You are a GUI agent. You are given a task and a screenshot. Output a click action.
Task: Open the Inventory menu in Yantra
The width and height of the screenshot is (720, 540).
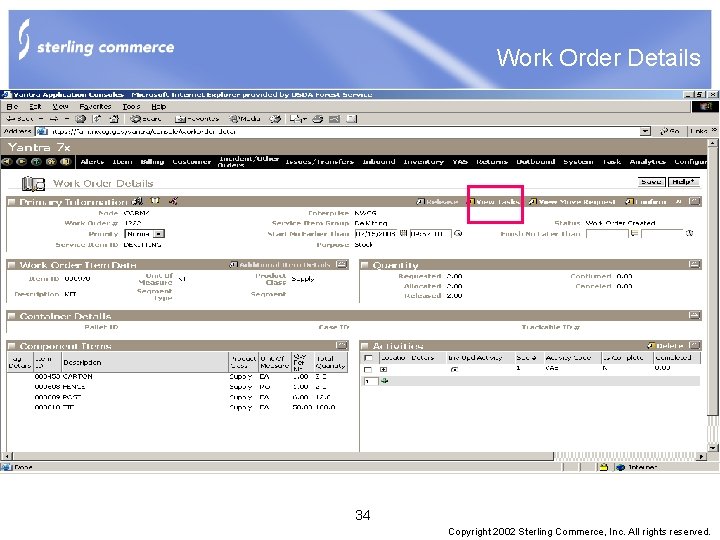point(423,162)
